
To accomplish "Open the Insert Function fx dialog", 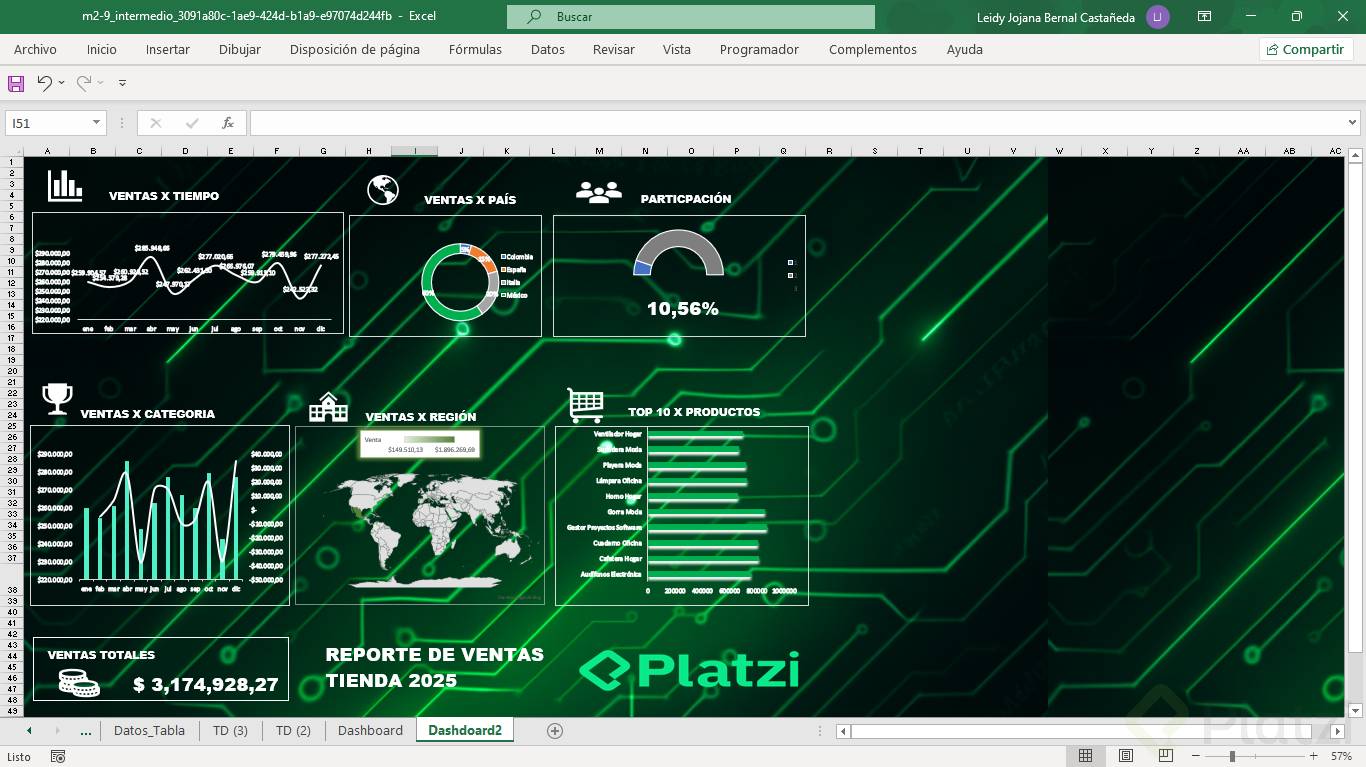I will (x=228, y=123).
